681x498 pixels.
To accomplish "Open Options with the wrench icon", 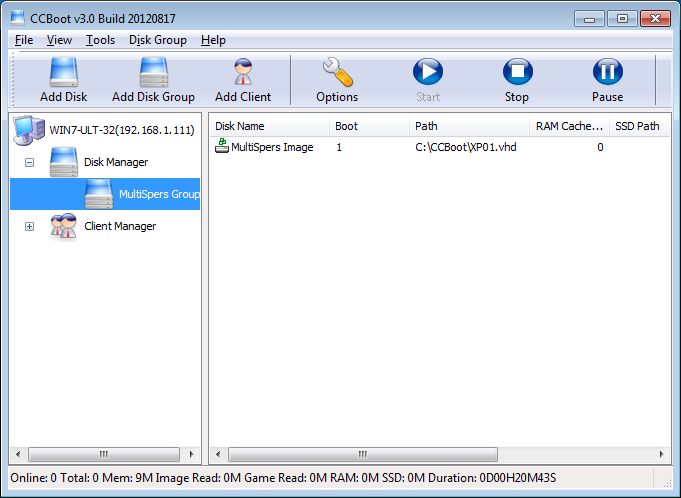I will tap(337, 72).
